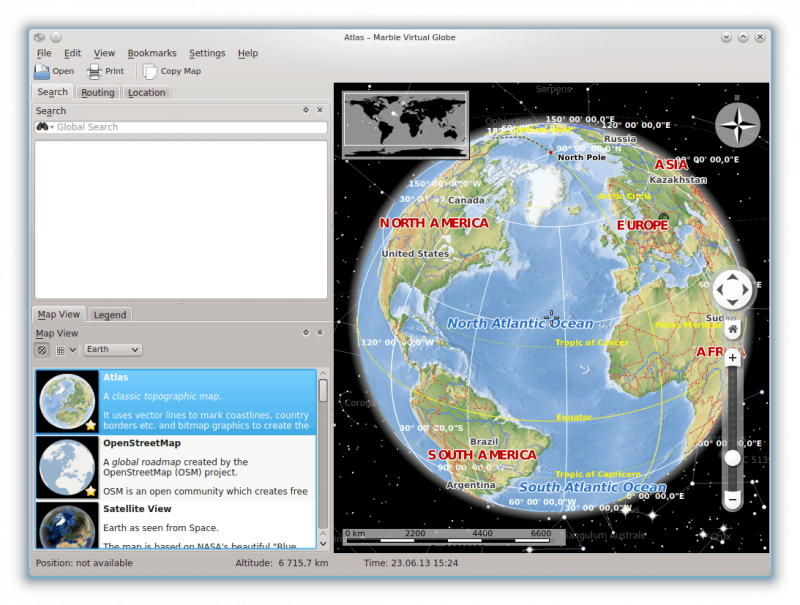This screenshot has height=605, width=800.
Task: Click the North Pole label on globe
Action: [x=582, y=158]
